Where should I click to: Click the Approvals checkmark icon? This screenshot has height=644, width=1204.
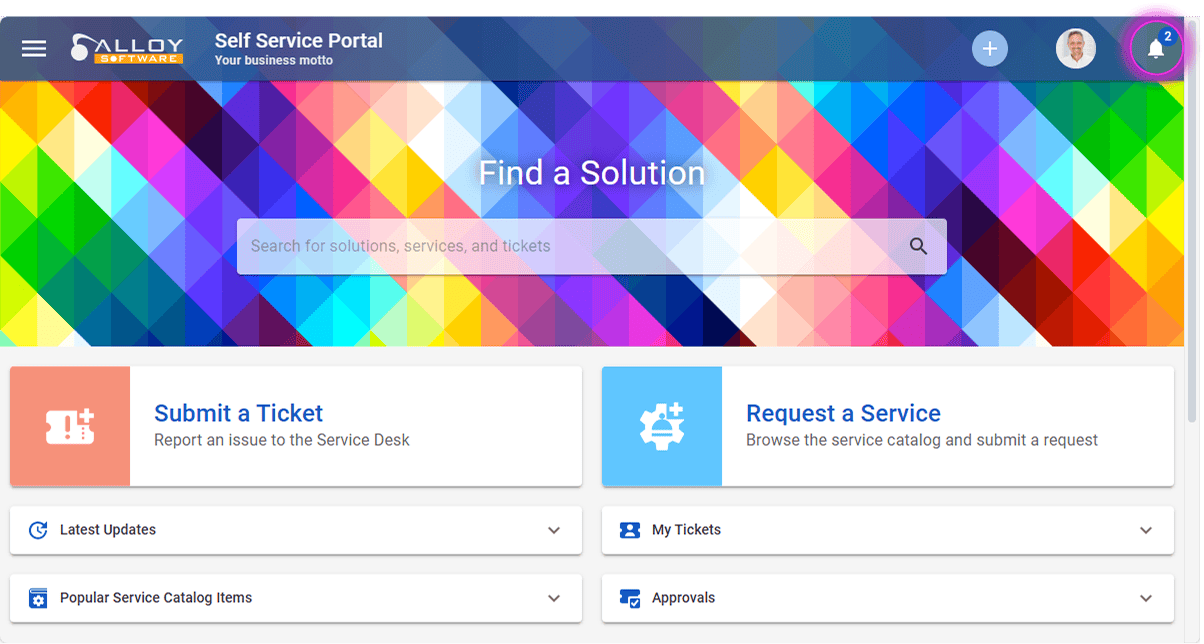point(630,598)
